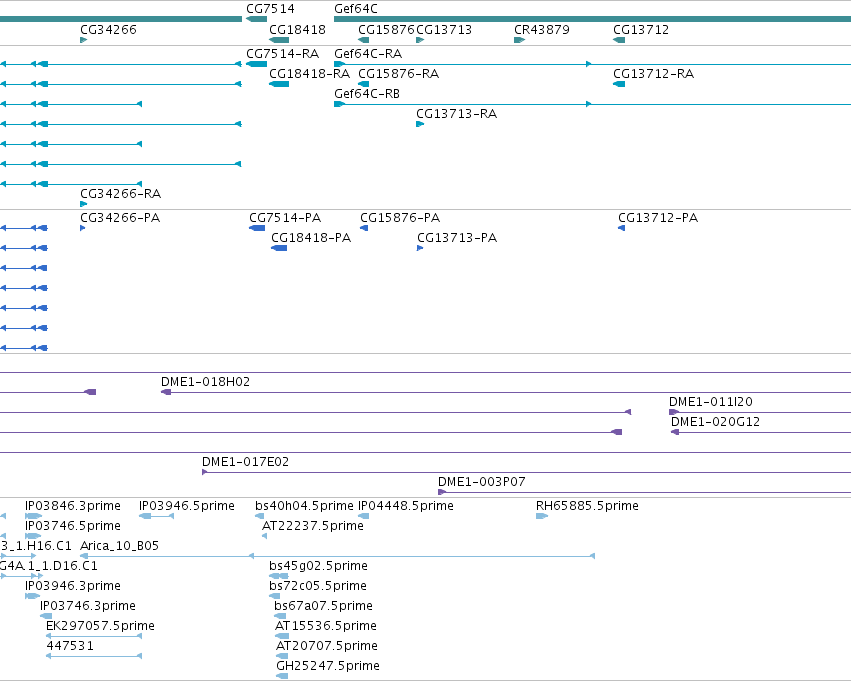Select the IP03946.3prime EST label

point(73,586)
